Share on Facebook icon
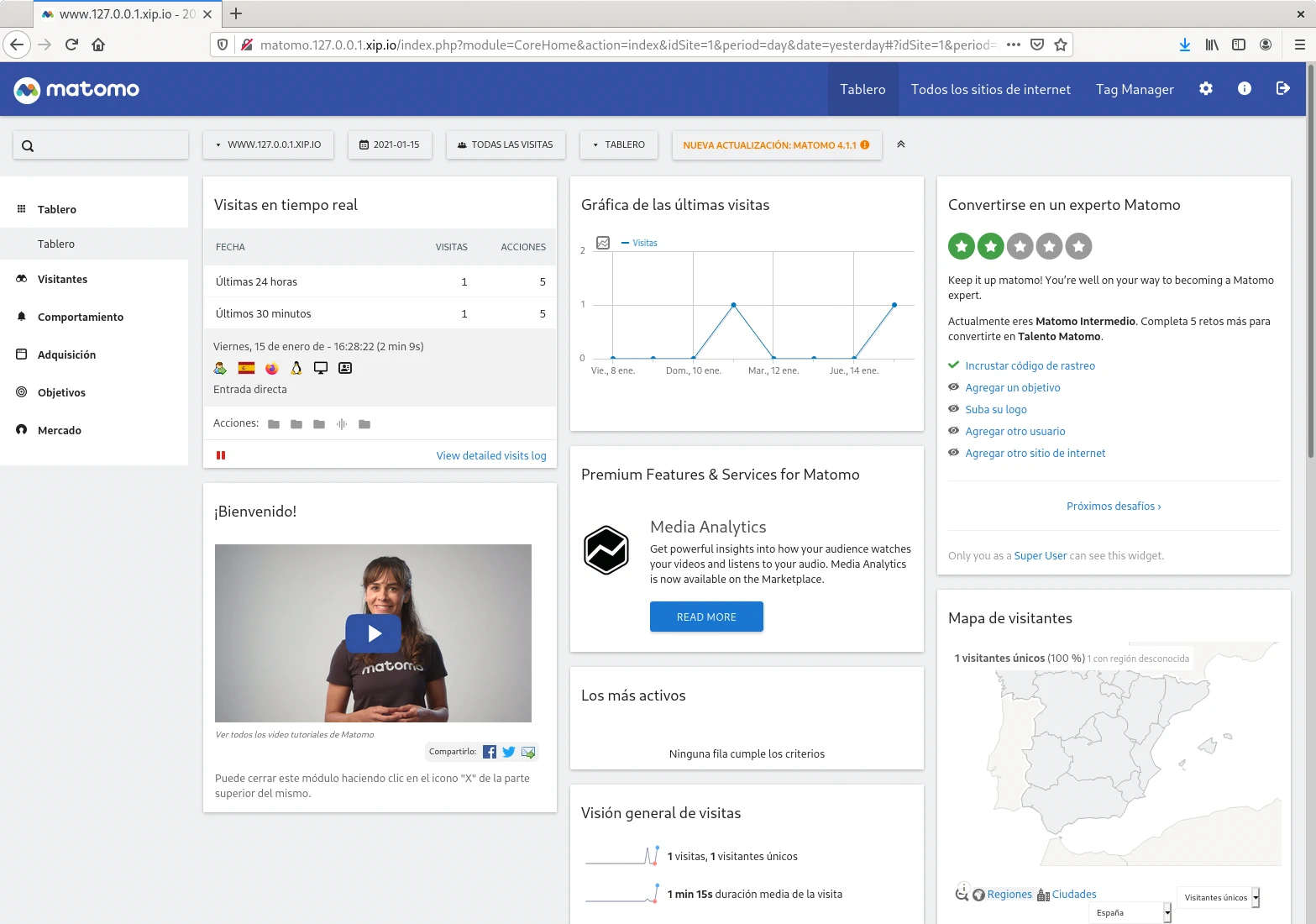 490,752
